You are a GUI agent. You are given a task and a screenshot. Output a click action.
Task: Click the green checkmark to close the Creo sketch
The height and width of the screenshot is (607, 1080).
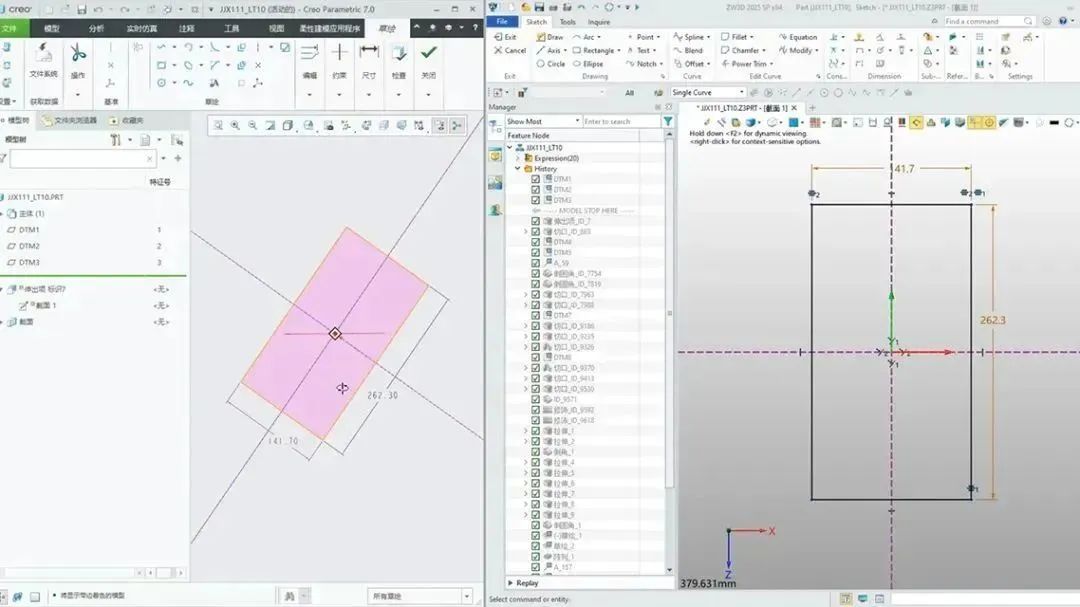(x=428, y=53)
